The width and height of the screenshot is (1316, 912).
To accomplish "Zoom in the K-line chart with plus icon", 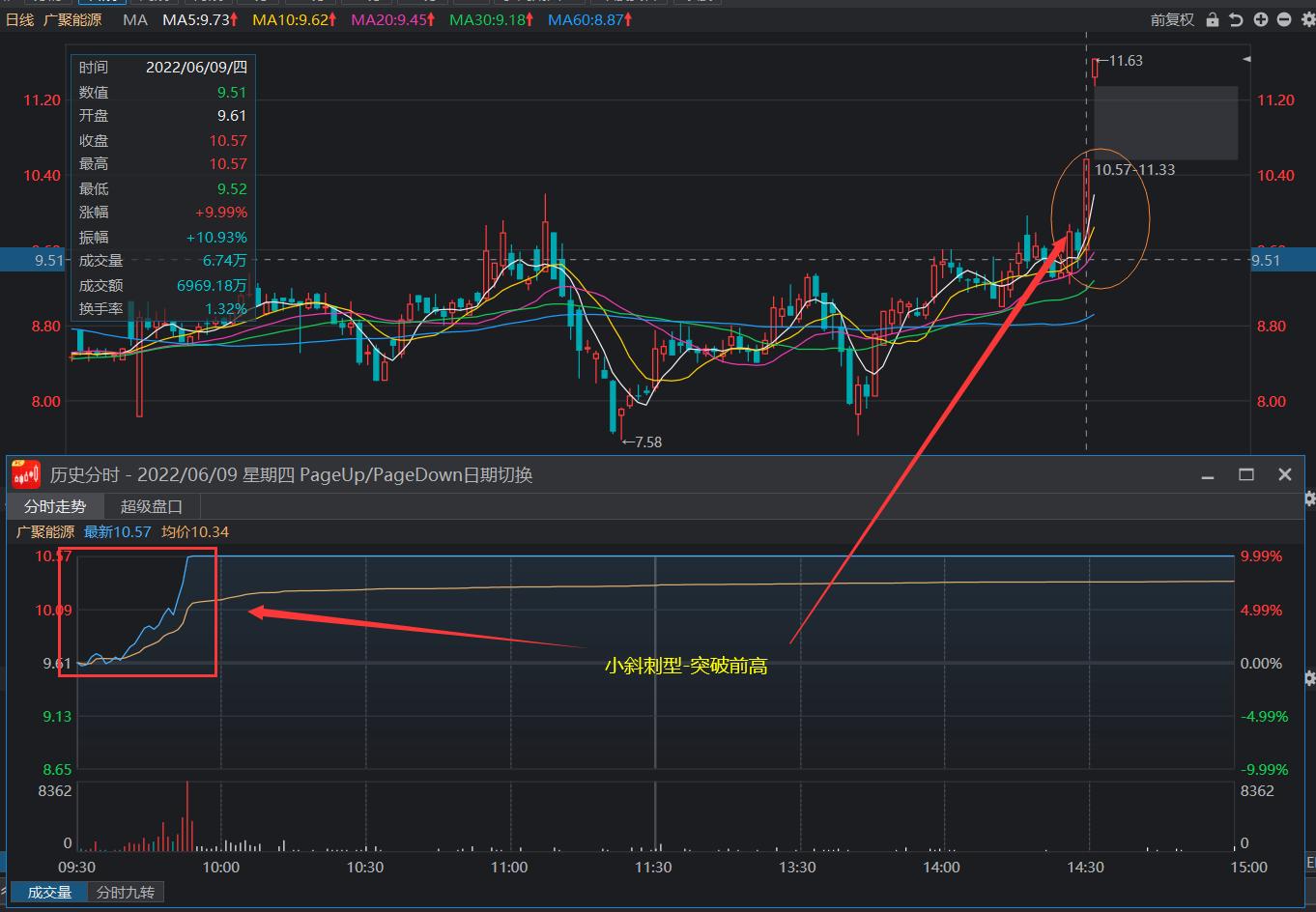I will [1260, 19].
